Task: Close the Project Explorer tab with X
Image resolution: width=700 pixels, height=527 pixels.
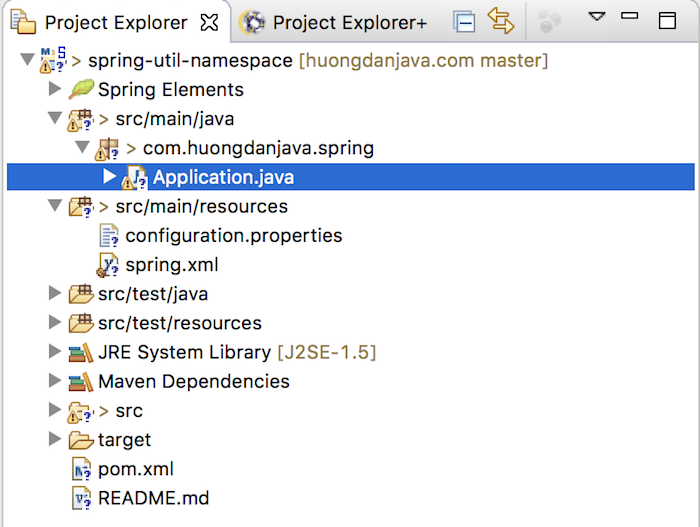Action: (209, 22)
